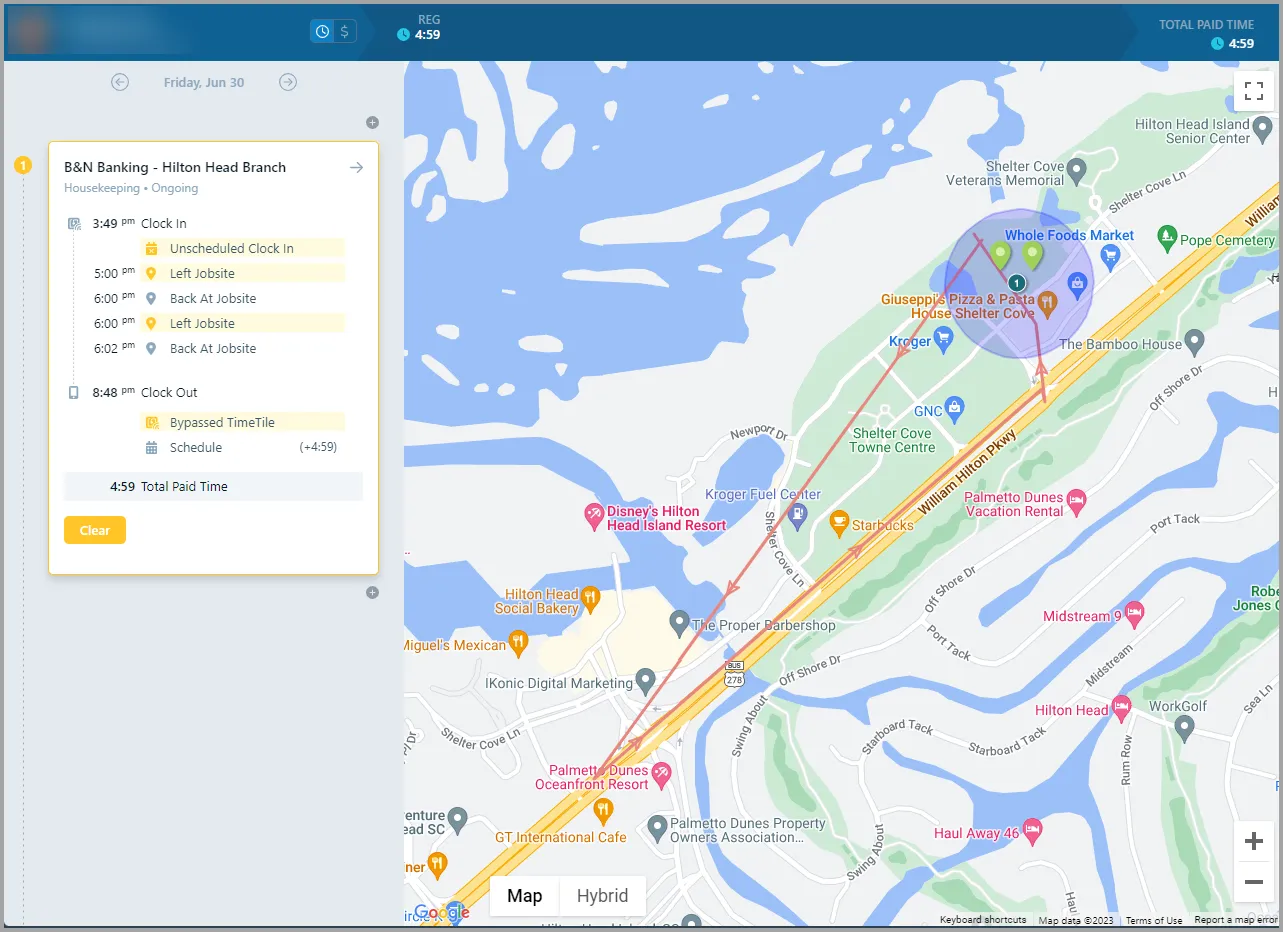Switch to the clock time view toggle

click(x=322, y=32)
